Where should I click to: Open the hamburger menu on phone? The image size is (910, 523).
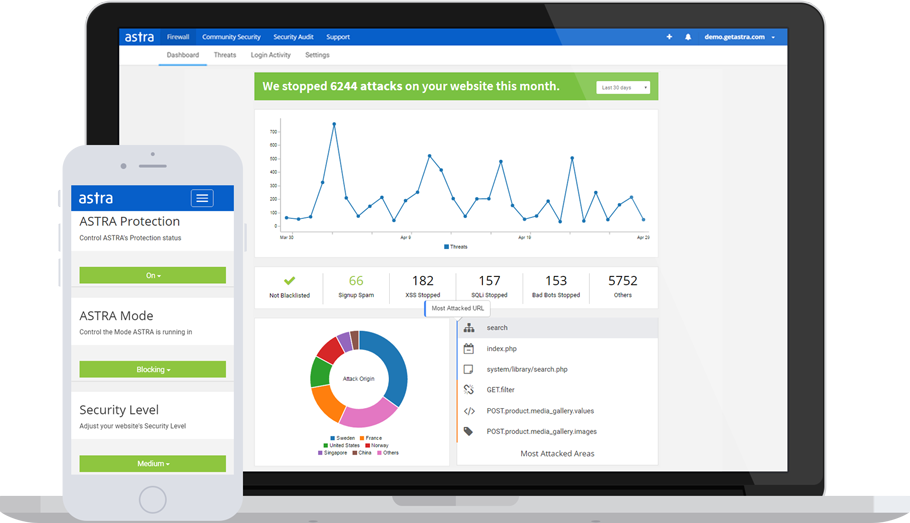[x=202, y=199]
